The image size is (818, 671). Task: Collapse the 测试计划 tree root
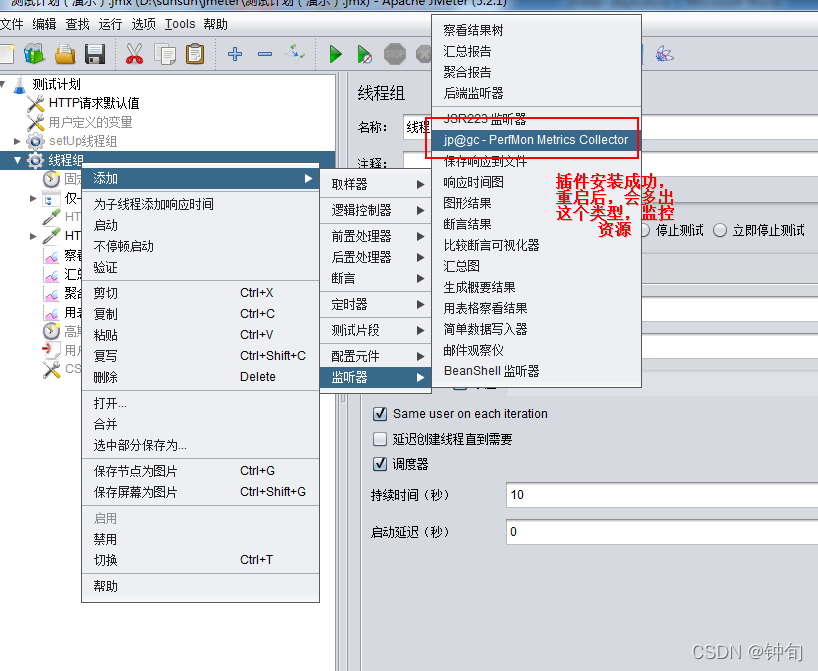click(3, 84)
